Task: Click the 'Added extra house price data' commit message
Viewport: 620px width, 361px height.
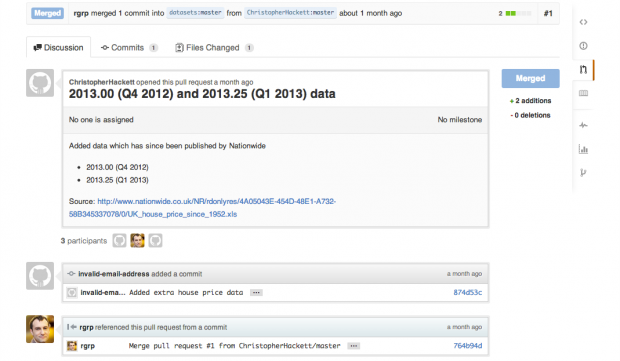Action: [x=186, y=293]
